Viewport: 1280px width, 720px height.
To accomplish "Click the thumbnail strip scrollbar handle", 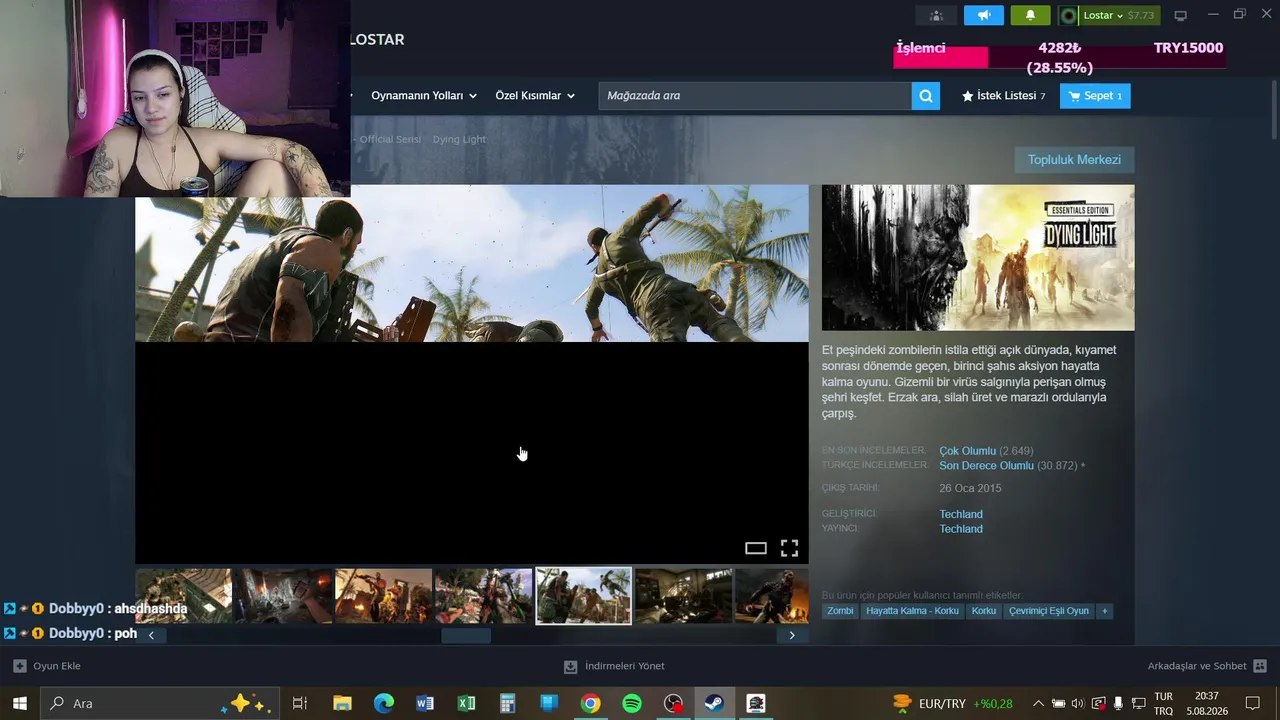I will 466,635.
